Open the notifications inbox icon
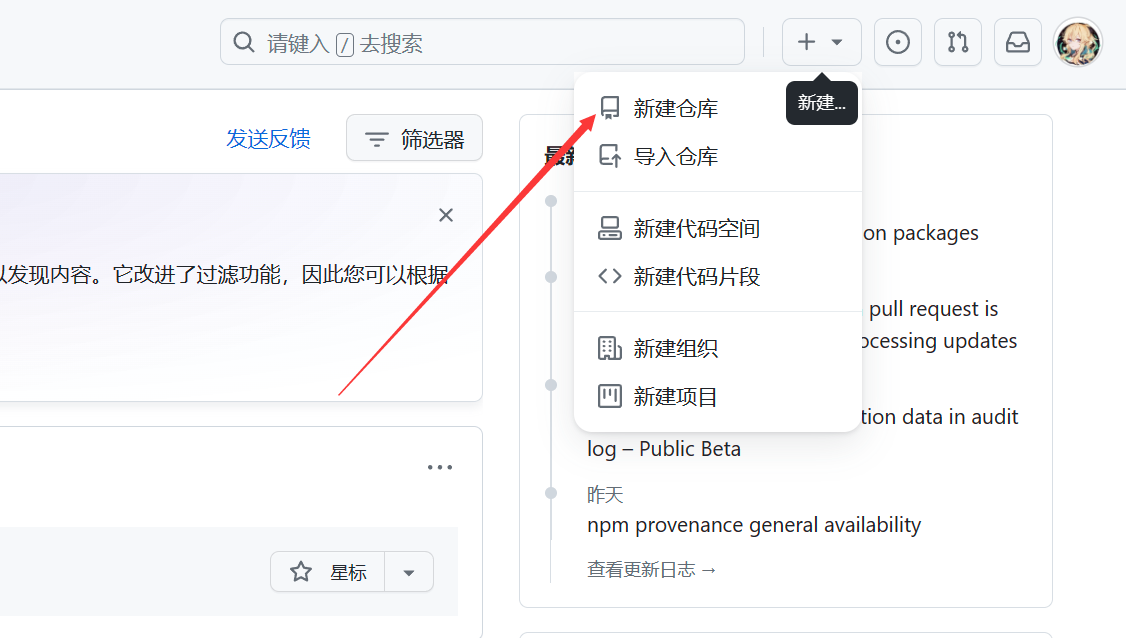 (1017, 42)
